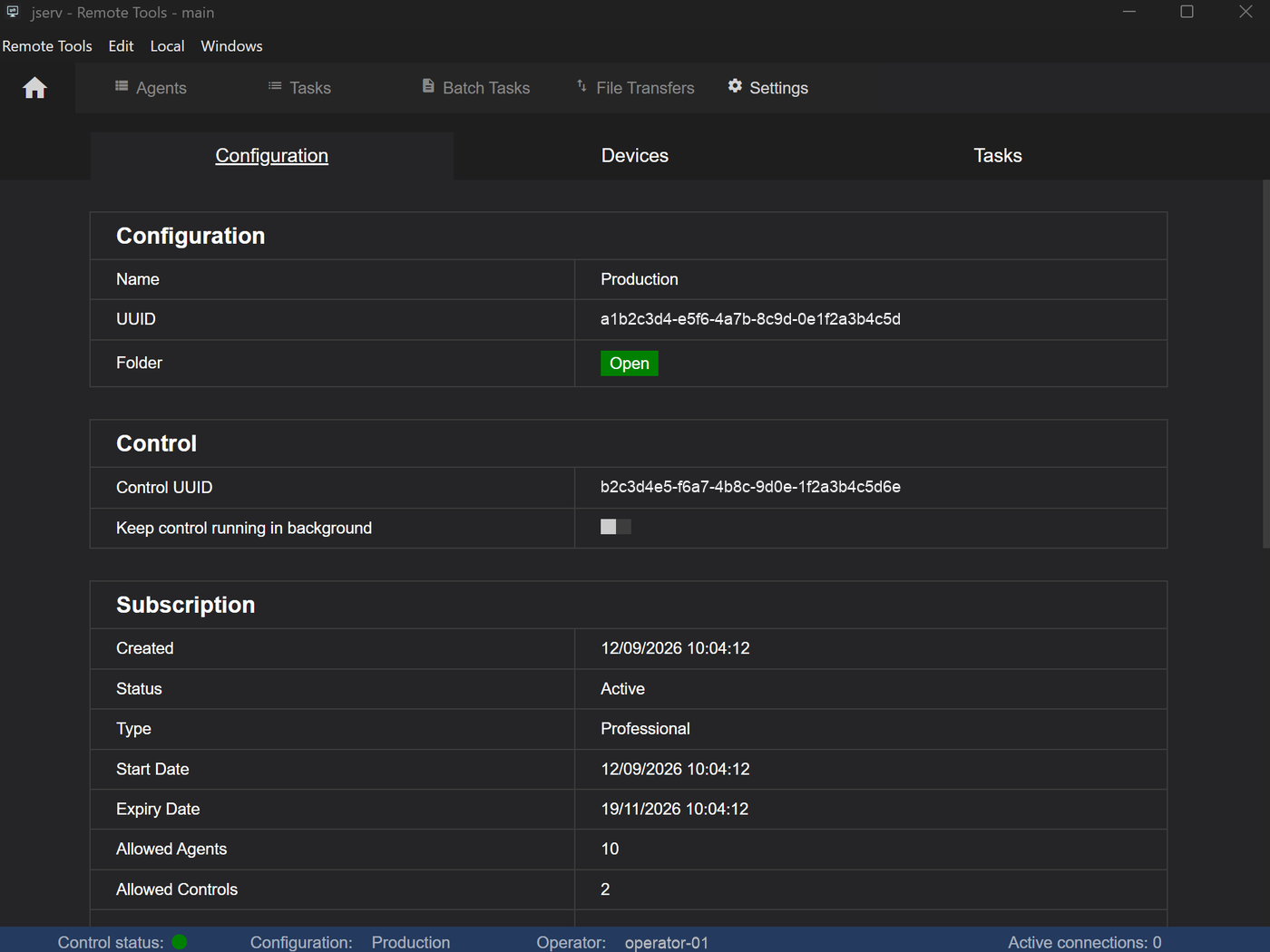Open the Local menu
The width and height of the screenshot is (1270, 952).
click(167, 46)
